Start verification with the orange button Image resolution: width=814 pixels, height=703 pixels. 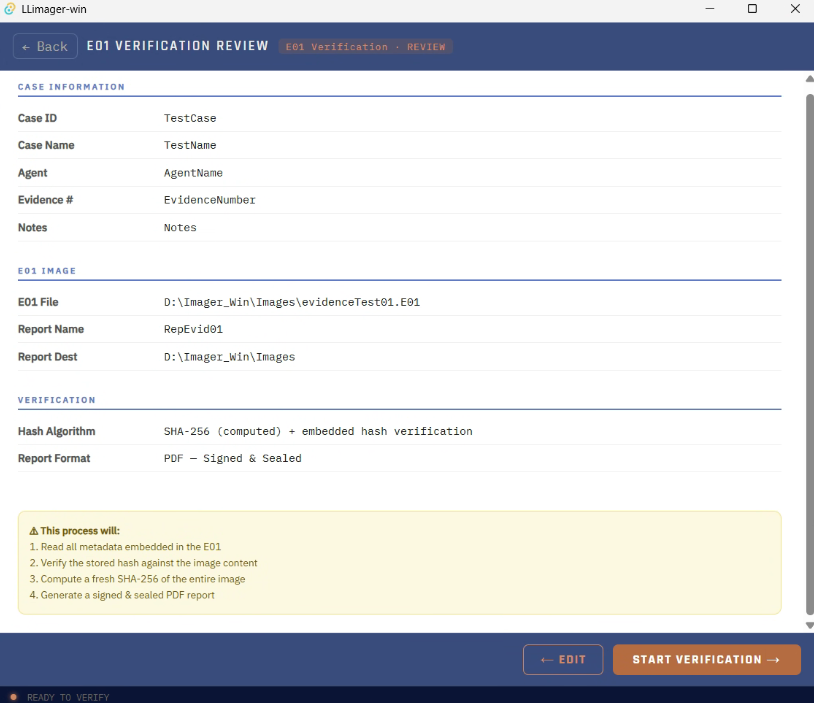point(707,659)
